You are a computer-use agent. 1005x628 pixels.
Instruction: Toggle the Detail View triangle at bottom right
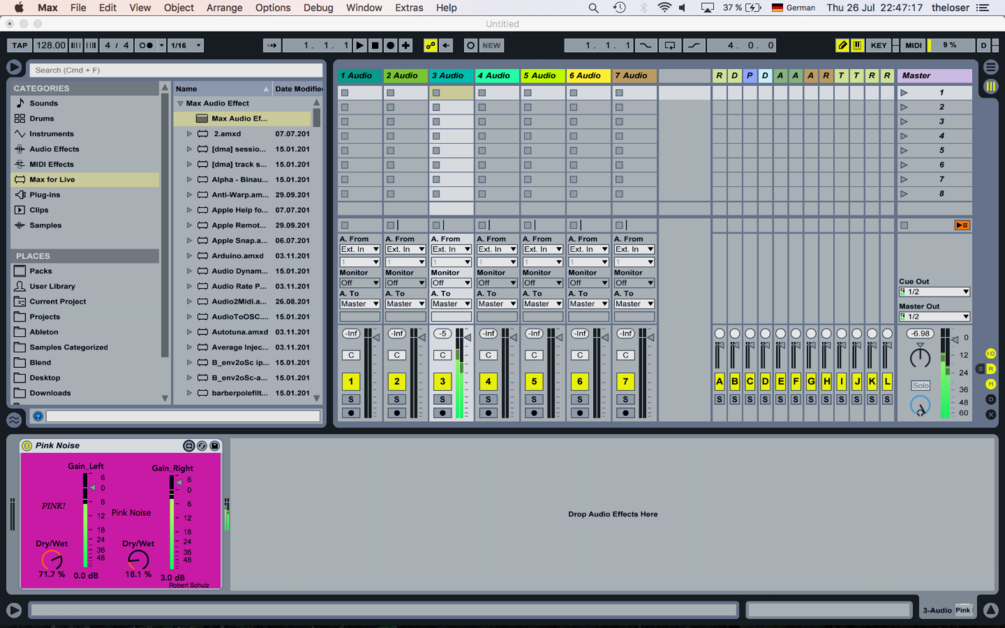coord(991,610)
